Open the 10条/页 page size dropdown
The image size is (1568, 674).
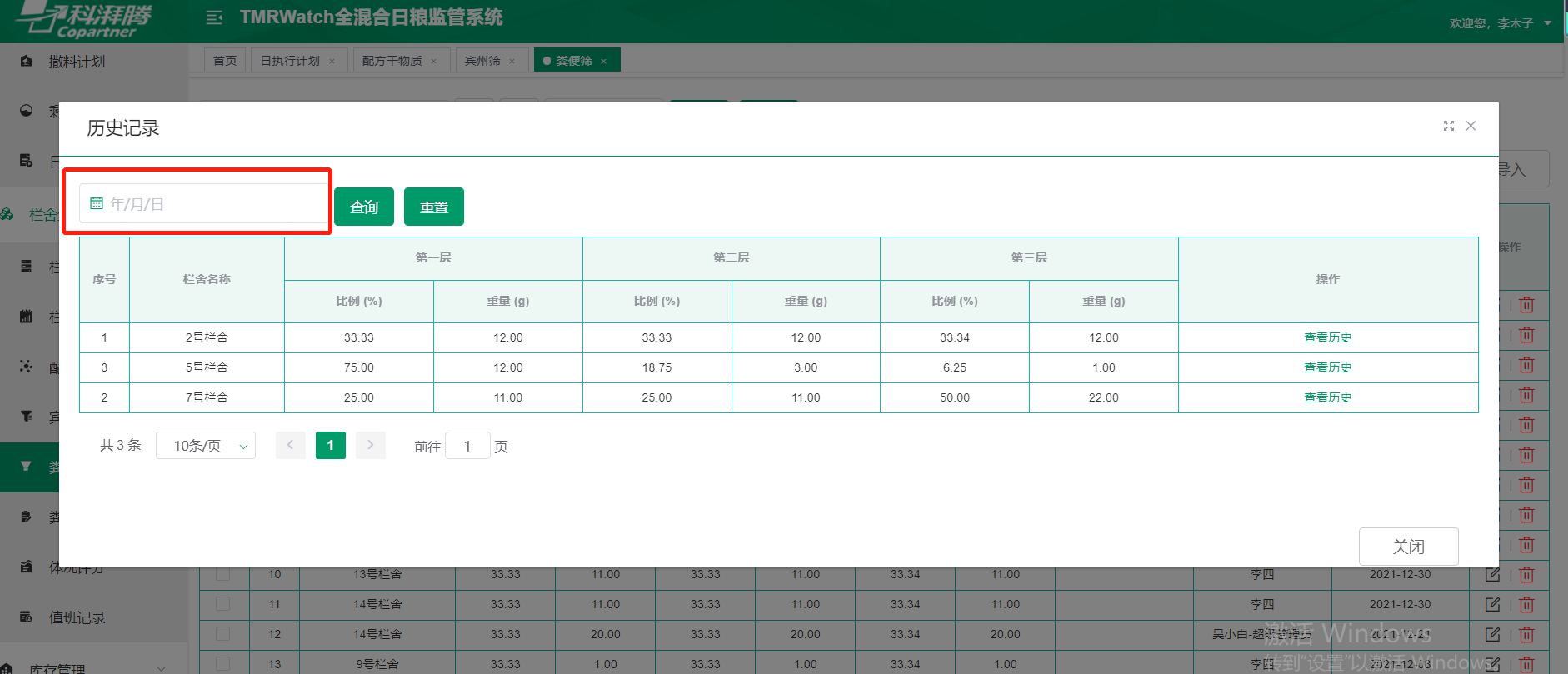[x=206, y=446]
